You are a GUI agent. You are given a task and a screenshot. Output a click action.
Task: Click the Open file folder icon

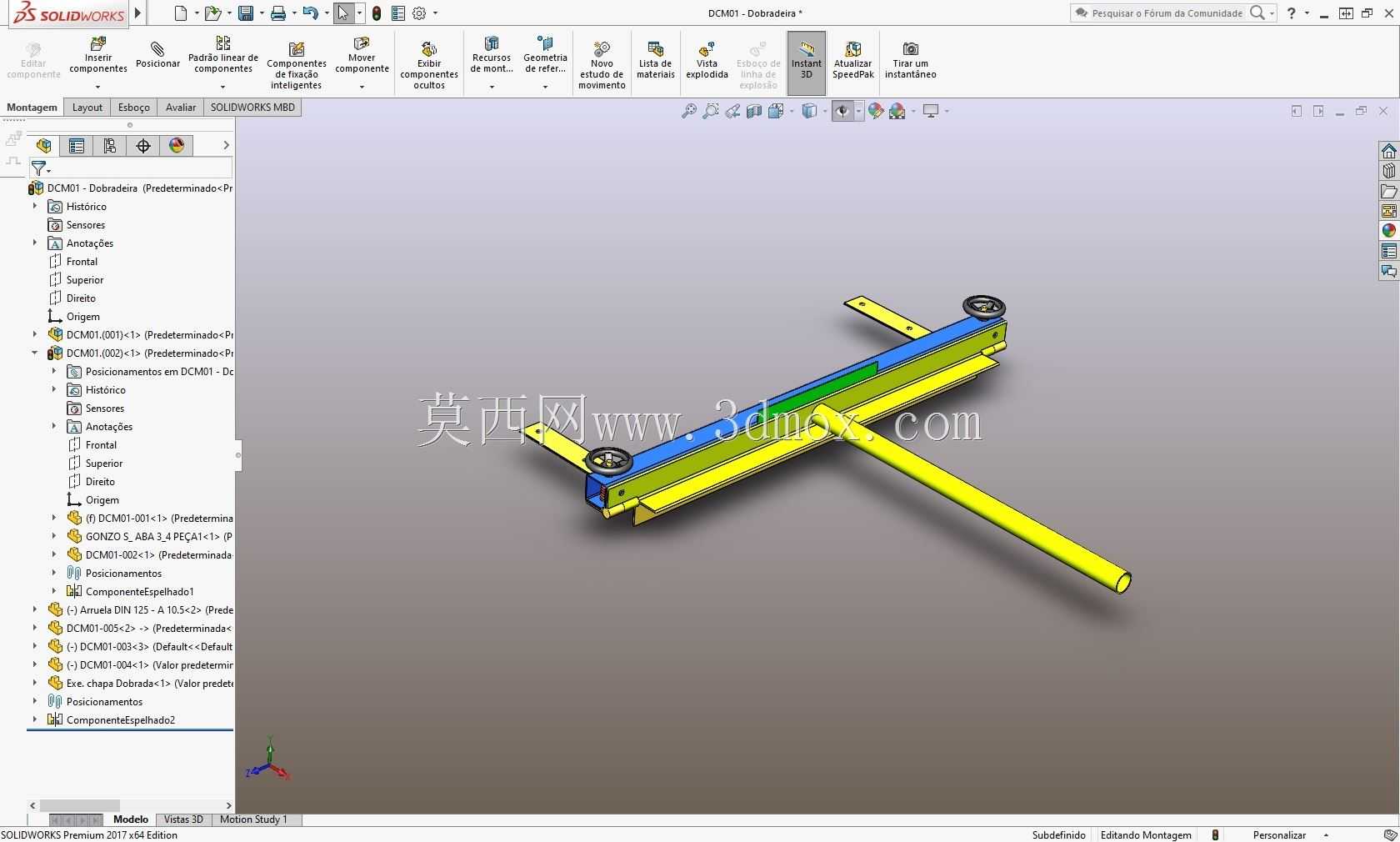212,13
